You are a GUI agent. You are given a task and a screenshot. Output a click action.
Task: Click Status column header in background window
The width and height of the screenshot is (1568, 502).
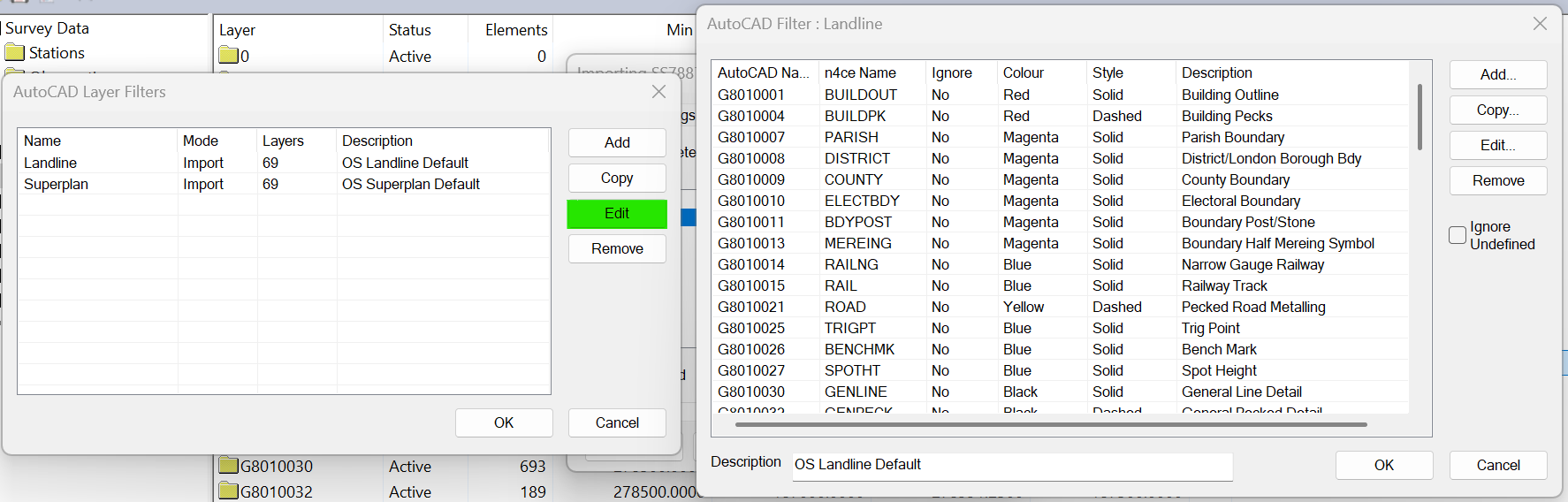click(x=410, y=30)
